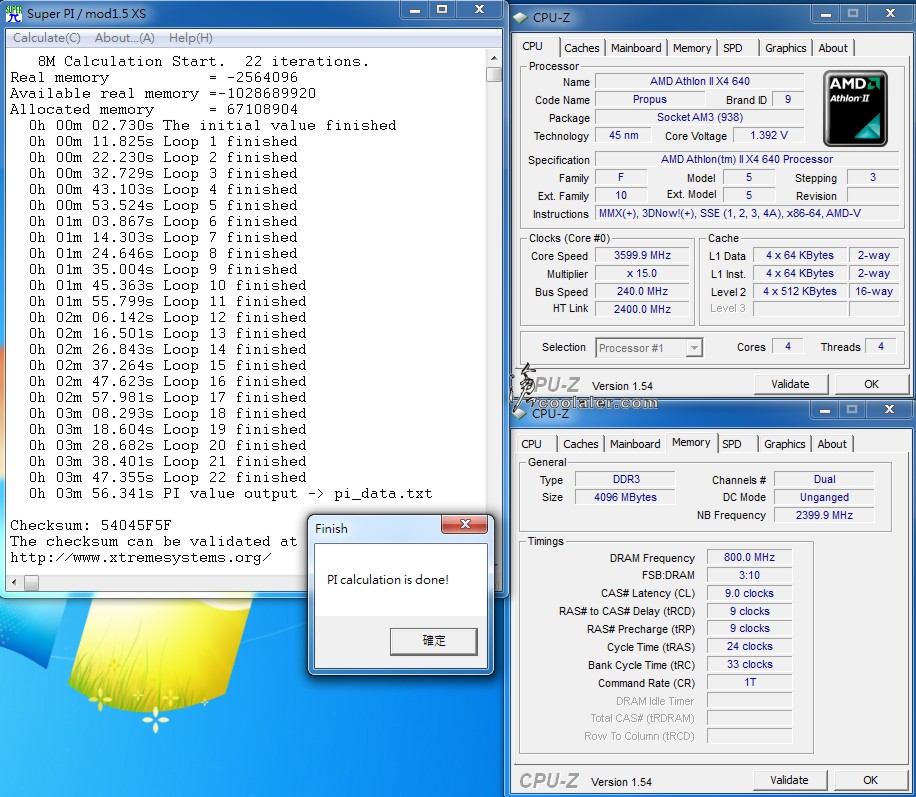
Task: Close the Finish dialog
Action: (x=465, y=524)
